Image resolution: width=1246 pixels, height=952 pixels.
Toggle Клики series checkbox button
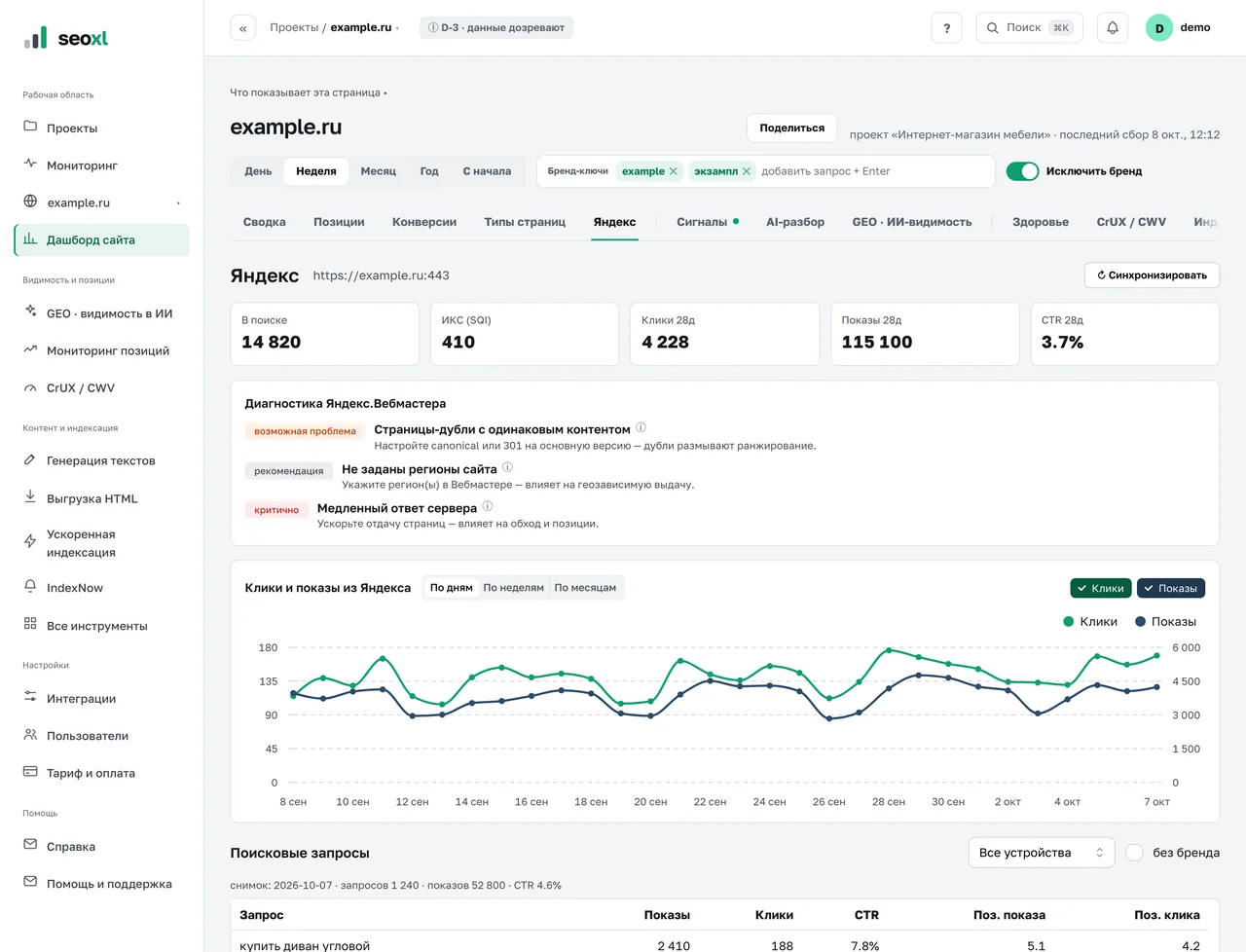(1100, 588)
